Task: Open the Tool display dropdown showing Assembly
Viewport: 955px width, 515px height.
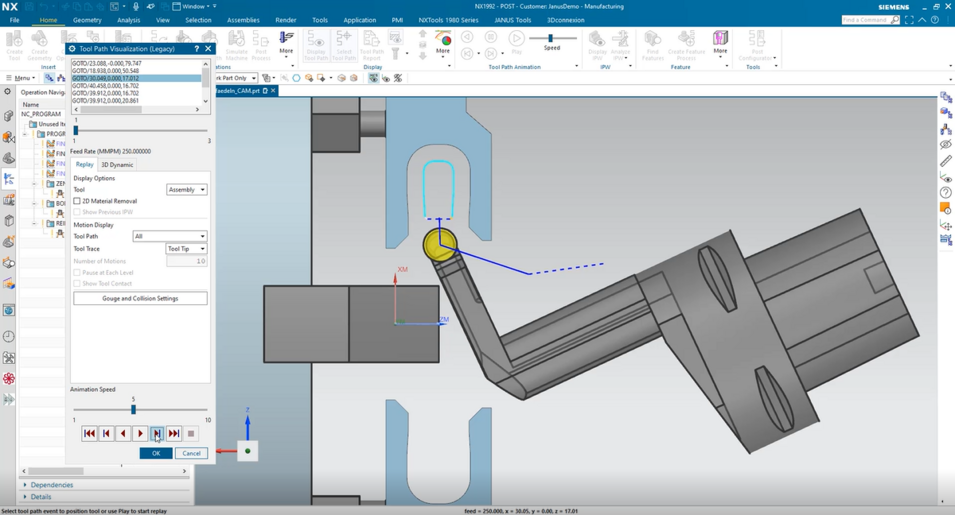Action: pos(186,190)
